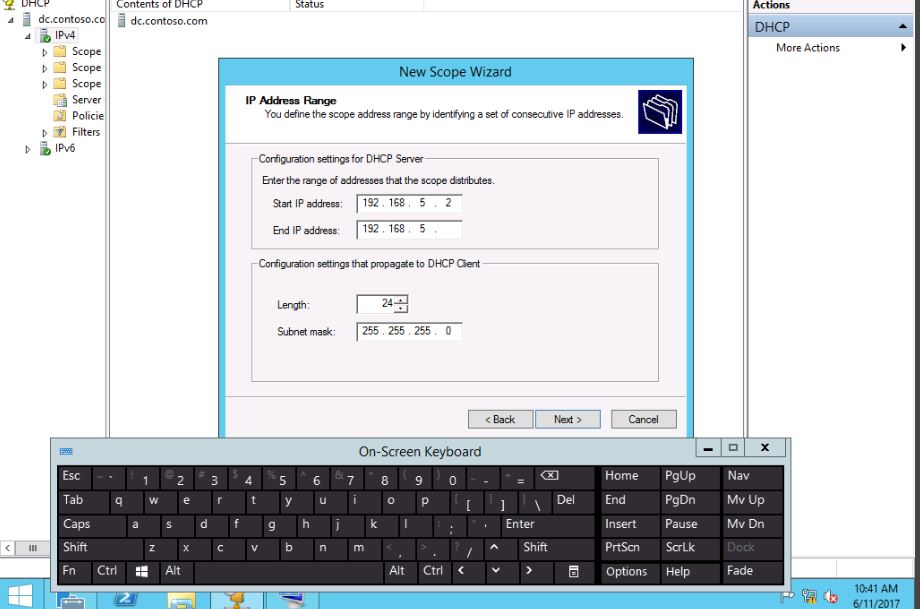Image resolution: width=920 pixels, height=609 pixels.
Task: Open More Actions submenu in Actions pane
Action: click(x=808, y=48)
